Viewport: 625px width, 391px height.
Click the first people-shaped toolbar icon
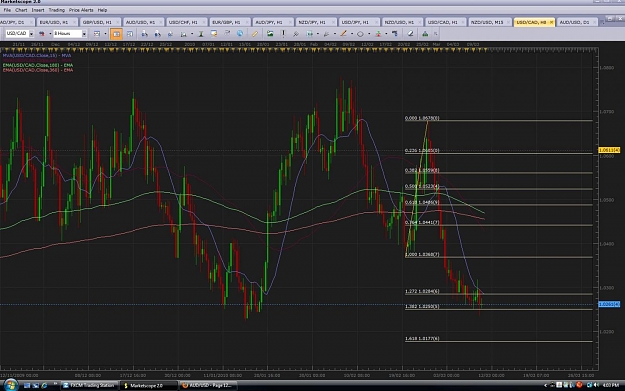click(144, 34)
